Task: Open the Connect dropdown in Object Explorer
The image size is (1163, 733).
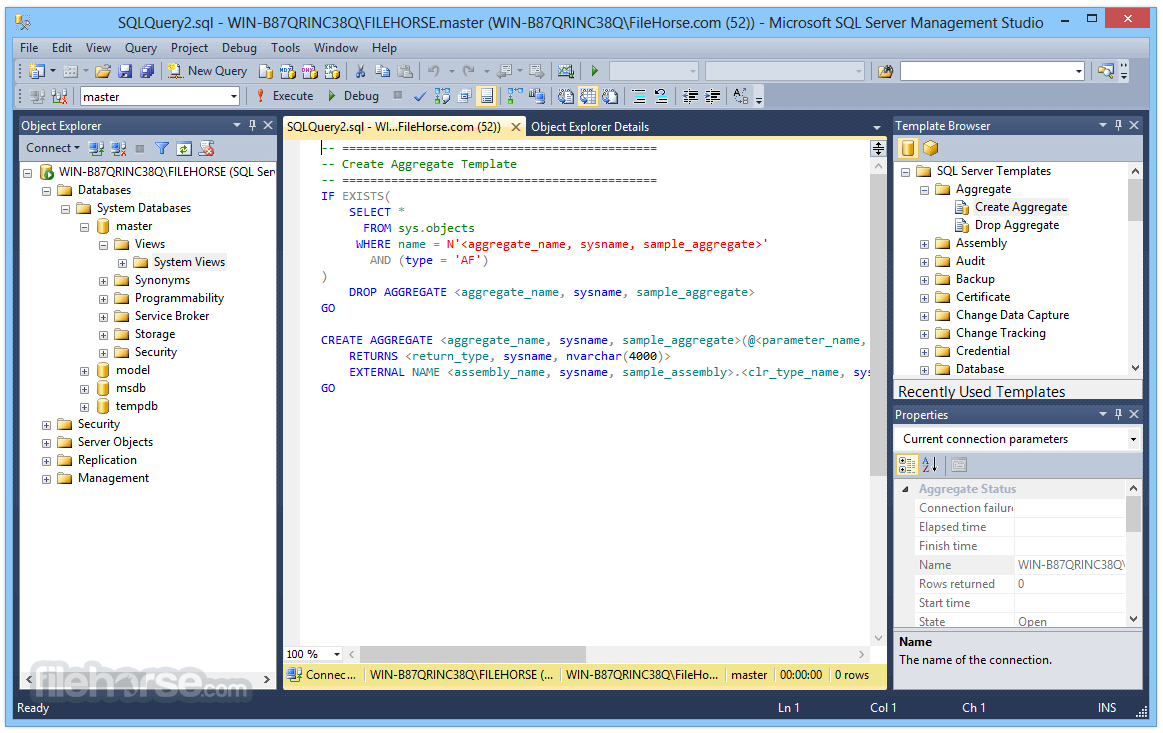Action: [x=53, y=148]
